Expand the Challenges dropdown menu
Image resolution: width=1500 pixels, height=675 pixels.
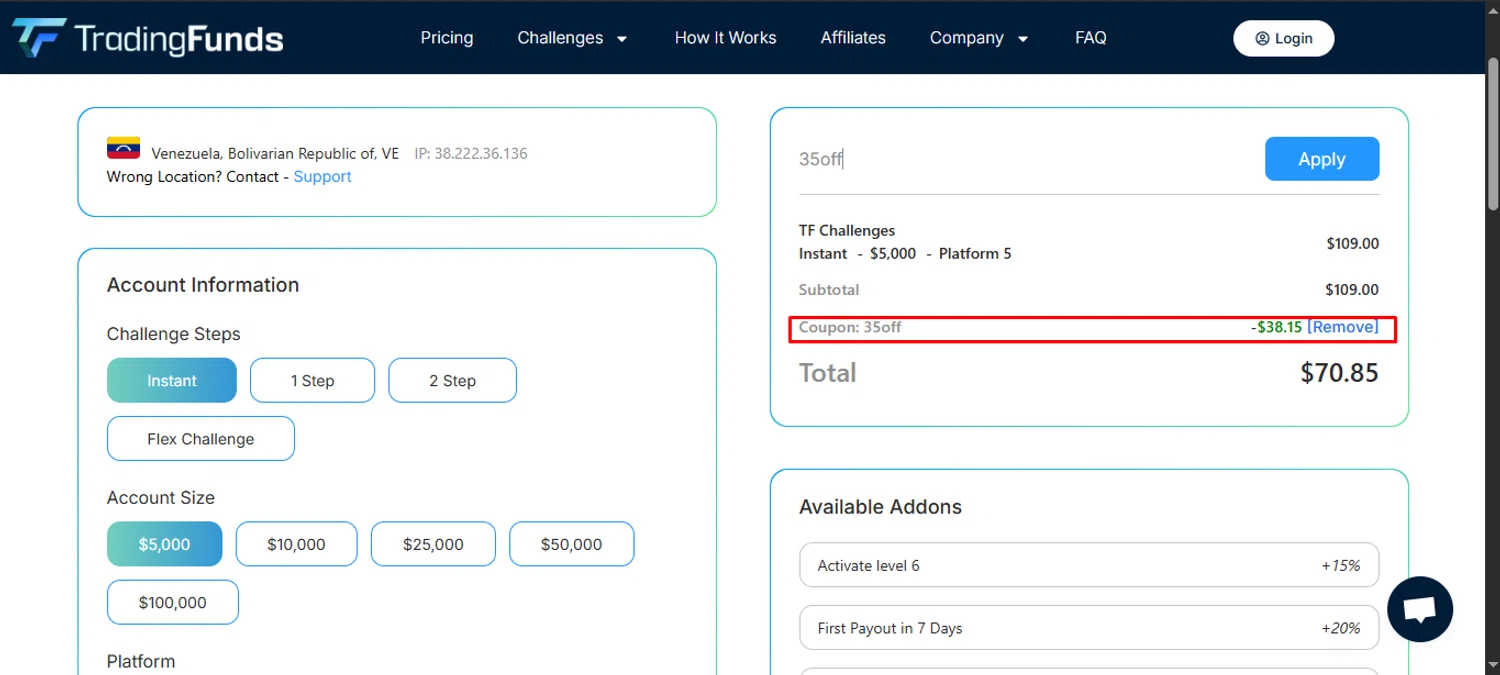[573, 38]
